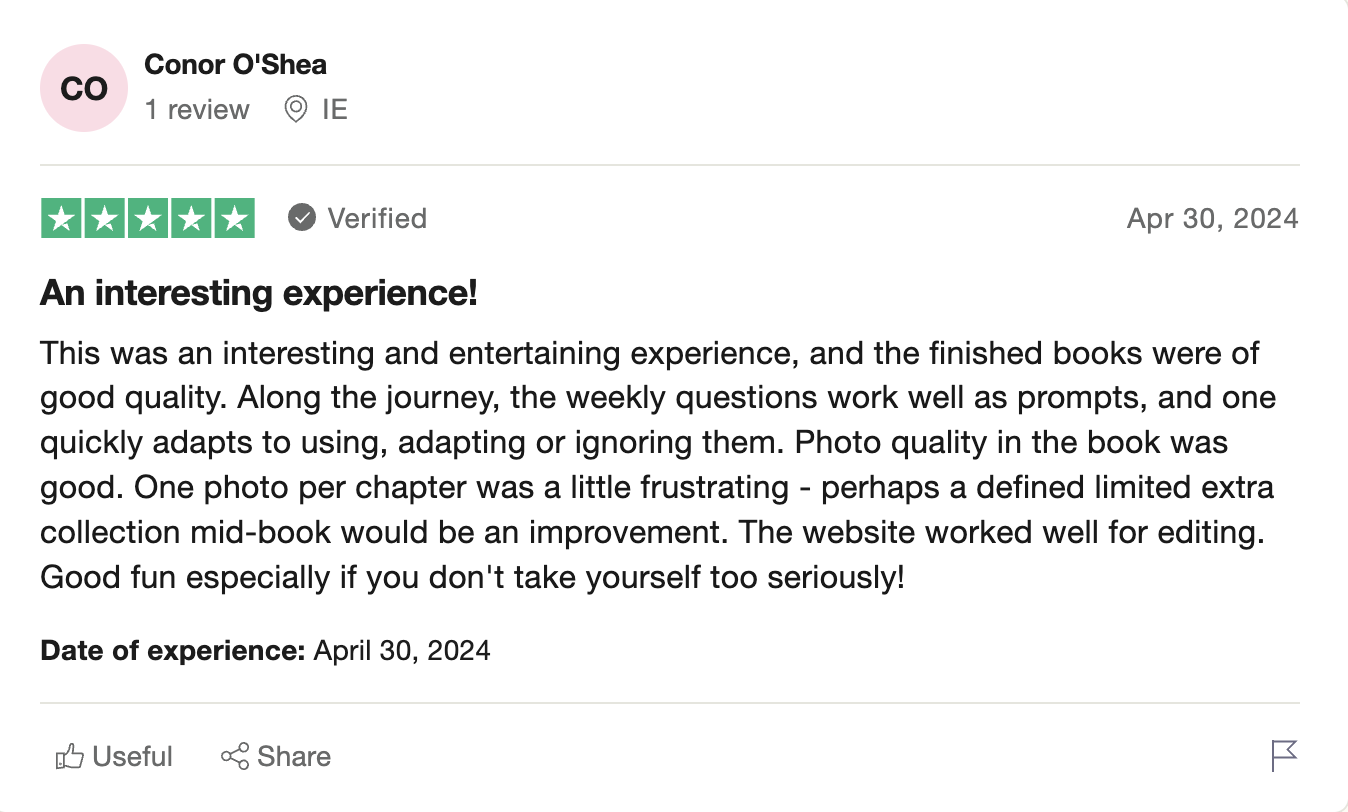Click the '1 review' count text
Viewport: 1348px width, 812px height.
(x=197, y=109)
